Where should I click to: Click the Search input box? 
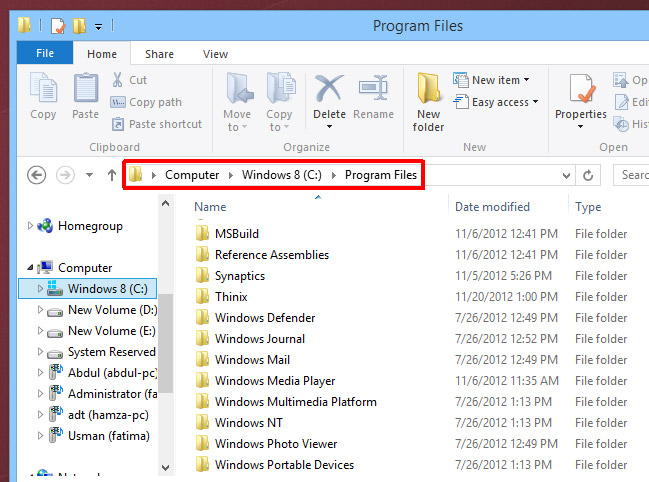(x=631, y=175)
